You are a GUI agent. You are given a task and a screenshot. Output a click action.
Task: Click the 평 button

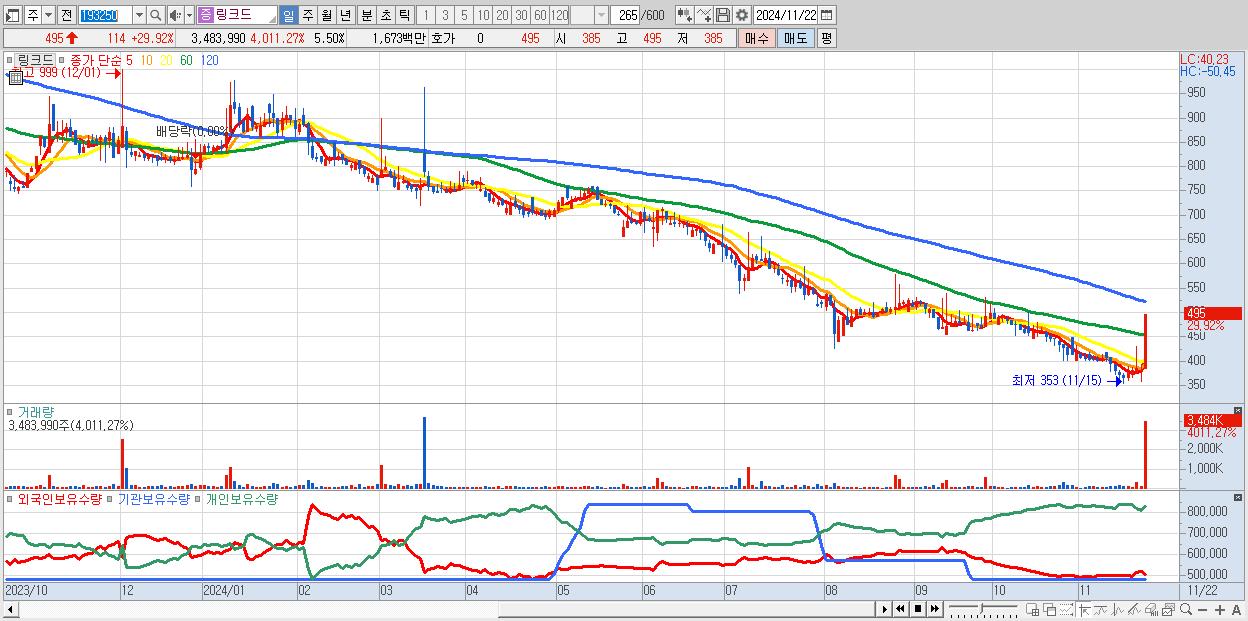click(826, 38)
